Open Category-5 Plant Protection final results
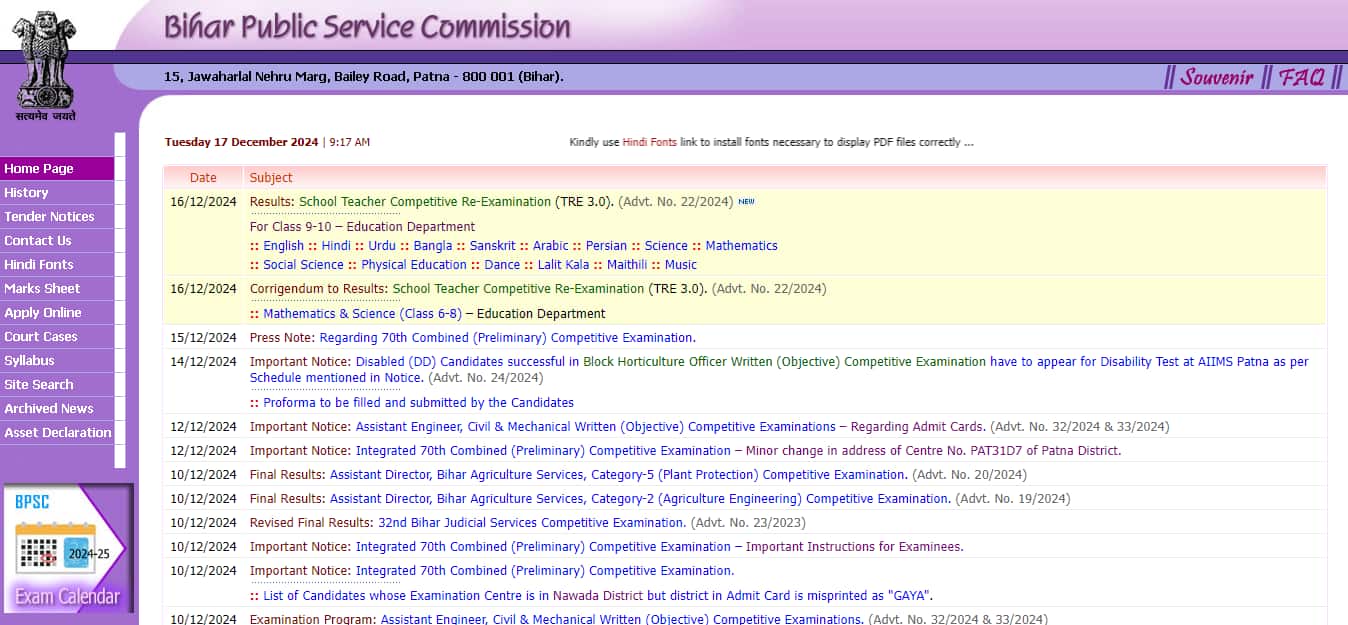Image resolution: width=1348 pixels, height=625 pixels. (x=618, y=475)
